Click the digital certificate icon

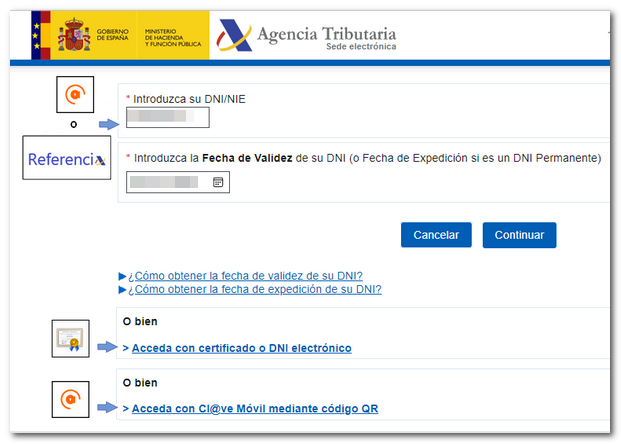[x=72, y=340]
